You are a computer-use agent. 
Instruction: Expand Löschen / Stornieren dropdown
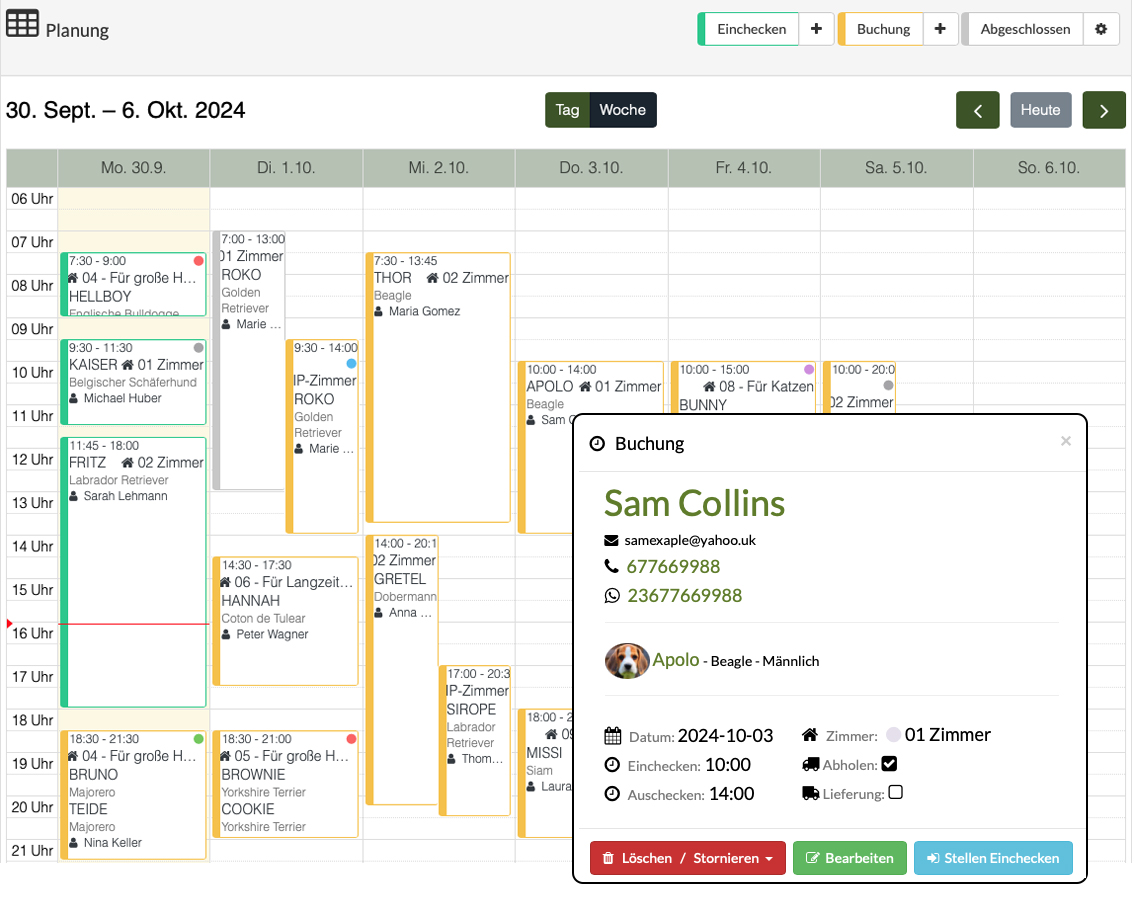point(688,858)
